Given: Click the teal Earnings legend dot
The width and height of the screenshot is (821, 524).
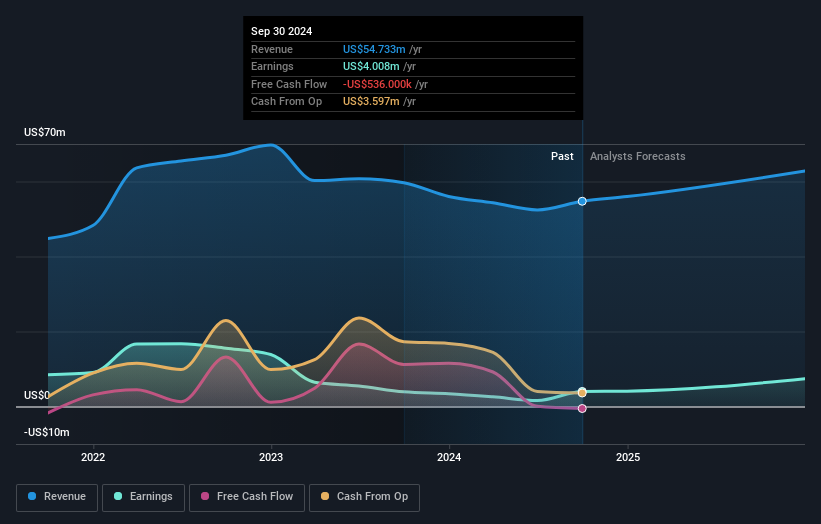Looking at the screenshot, I should pyautogui.click(x=118, y=496).
